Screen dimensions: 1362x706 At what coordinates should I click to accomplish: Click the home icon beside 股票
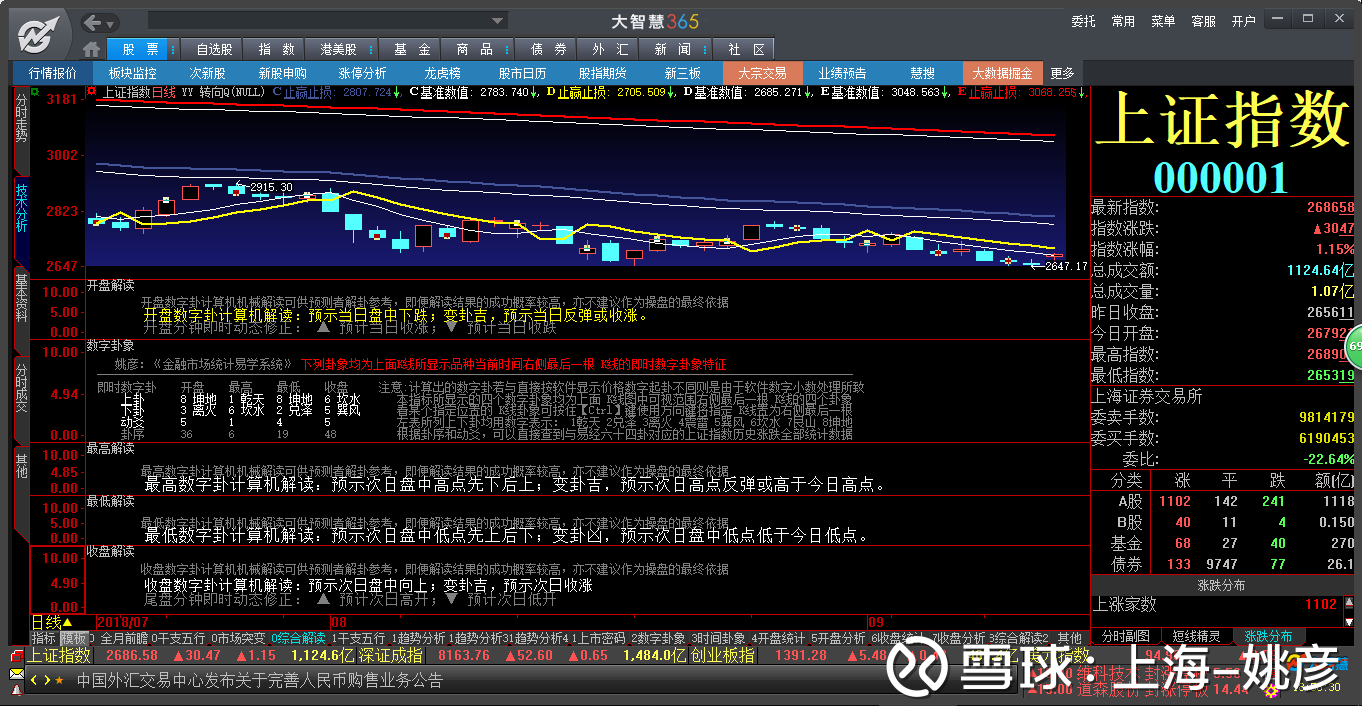click(x=91, y=49)
